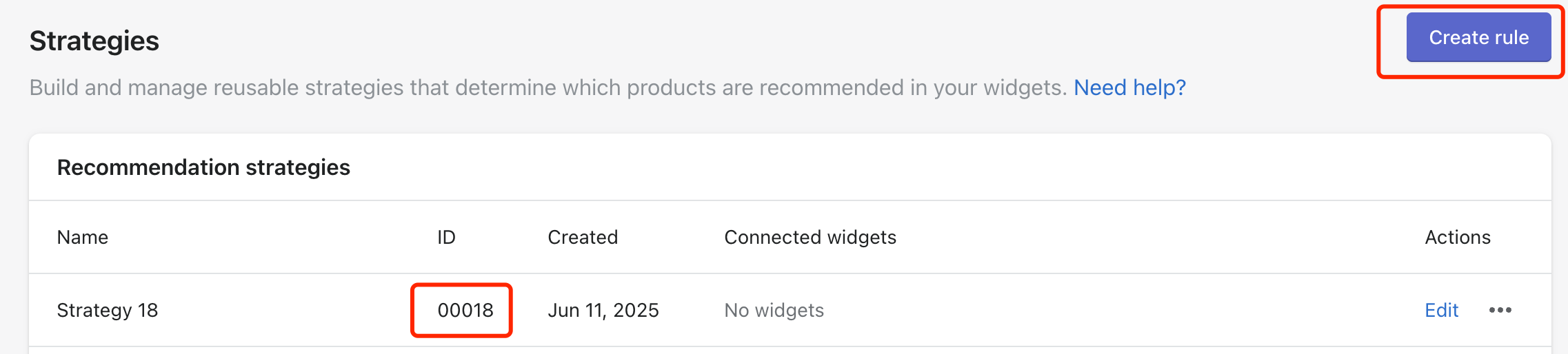Select the Connected widgets column header
This screenshot has height=354, width=1568.
tap(810, 238)
